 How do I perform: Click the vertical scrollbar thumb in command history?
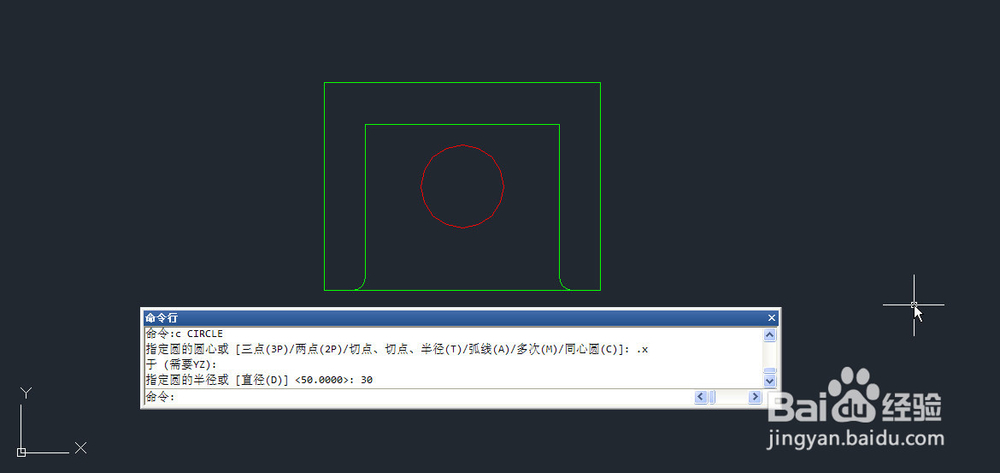770,371
